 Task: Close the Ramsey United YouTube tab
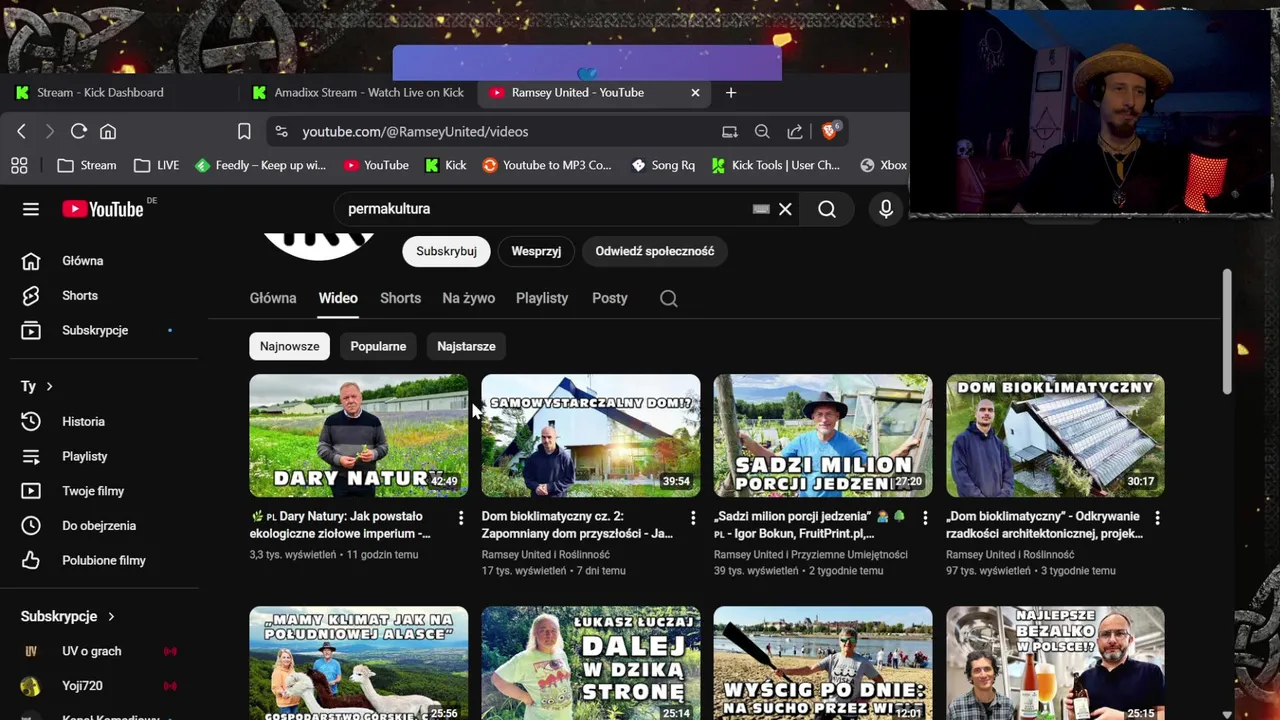click(x=695, y=92)
